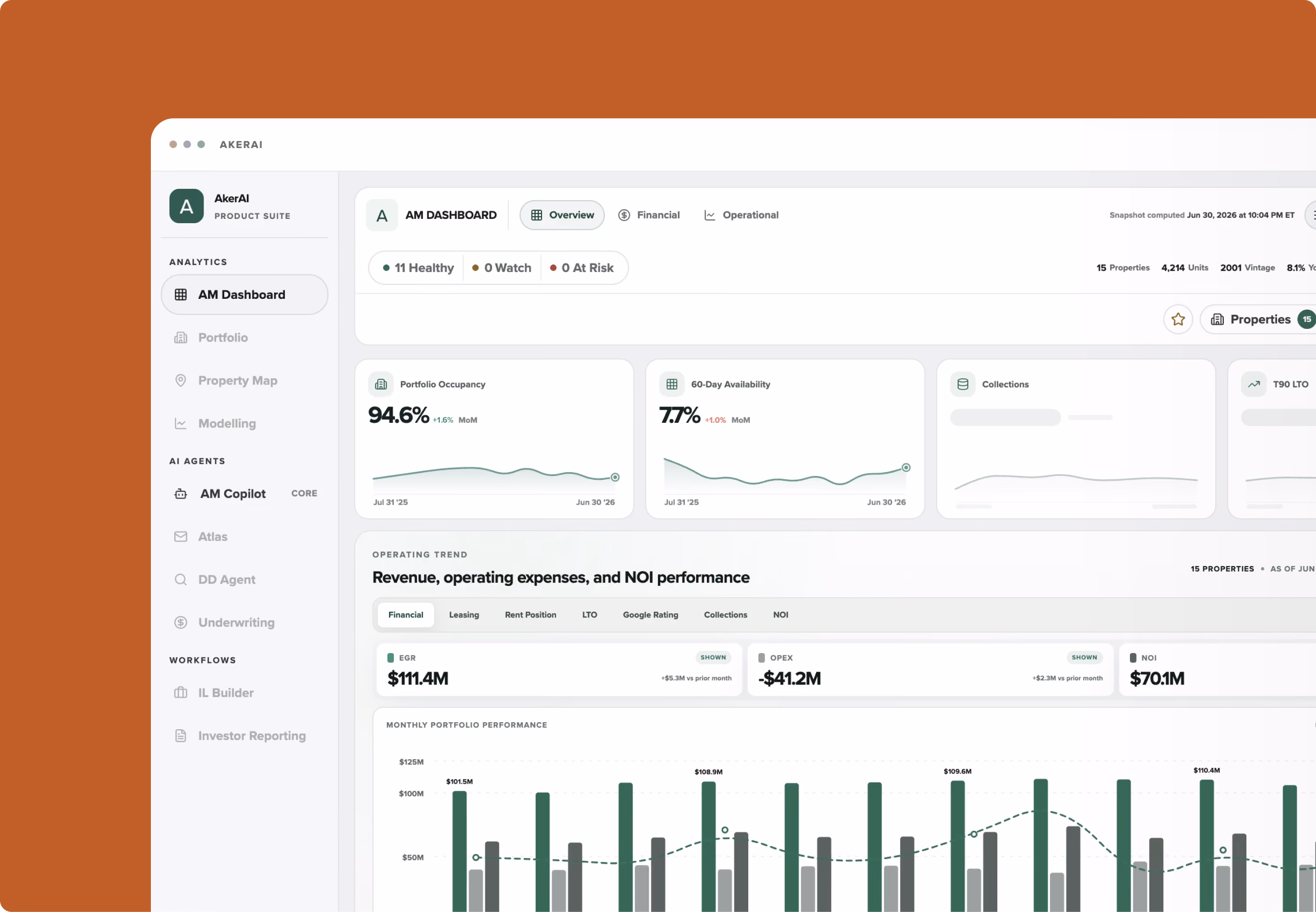This screenshot has width=1316, height=912.
Task: Click the 15 Properties count text
Action: [x=1122, y=268]
